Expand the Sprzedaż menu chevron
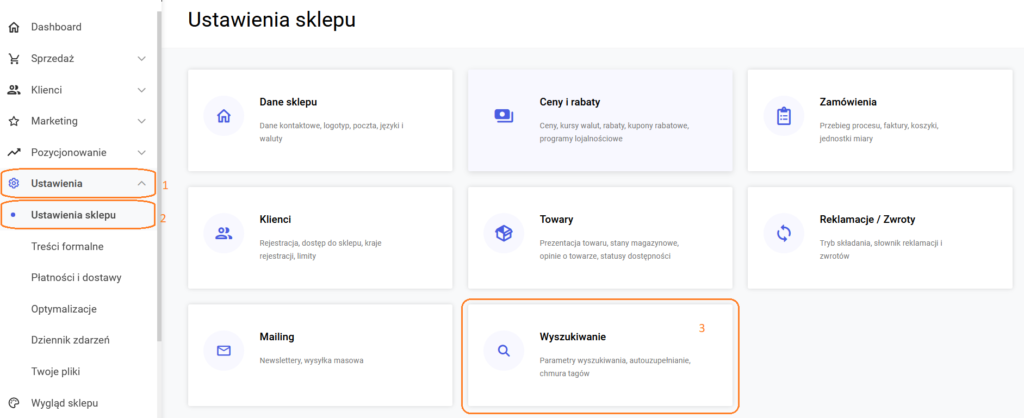The width and height of the screenshot is (1024, 418). click(x=141, y=58)
